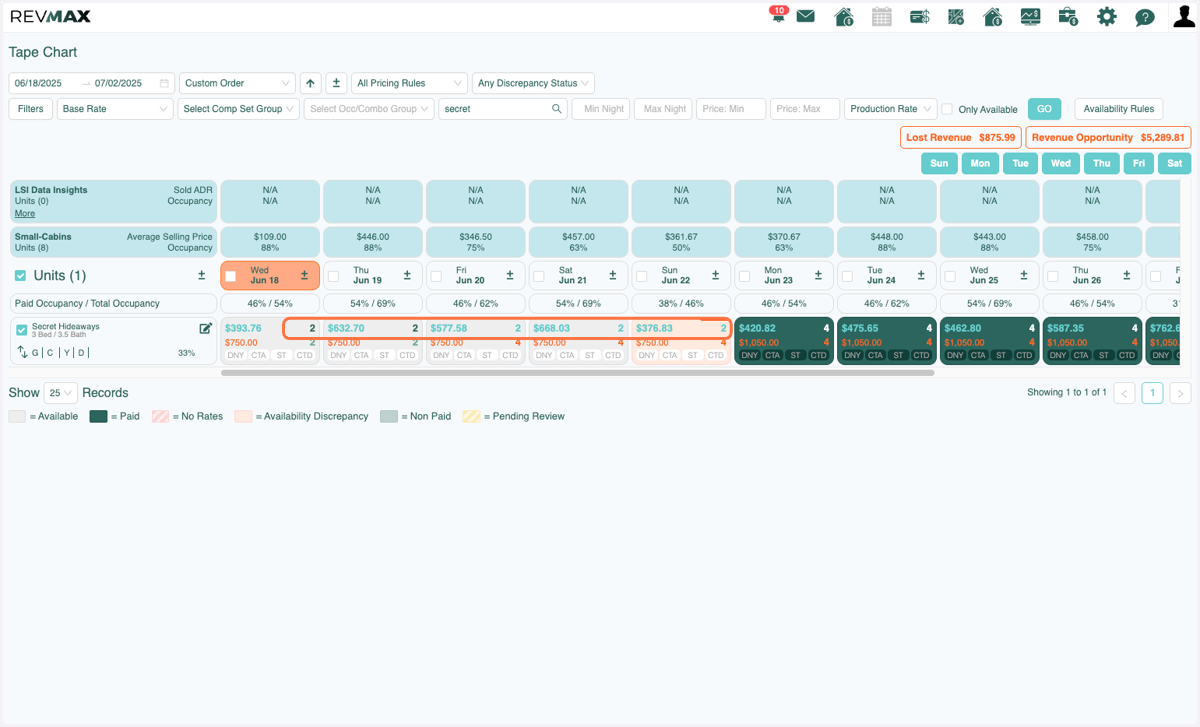
Task: Click the plus/minus icon beside Custom Order
Action: click(337, 83)
